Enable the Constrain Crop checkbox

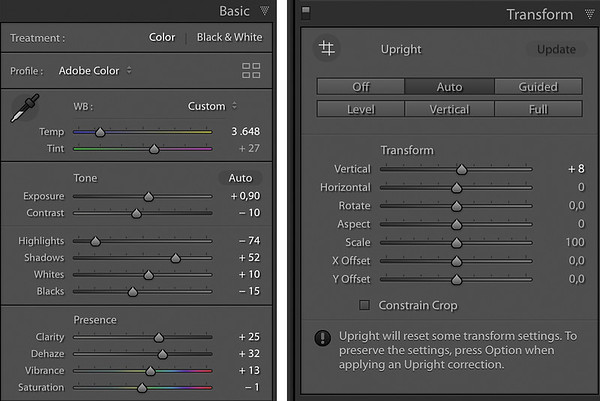[364, 305]
